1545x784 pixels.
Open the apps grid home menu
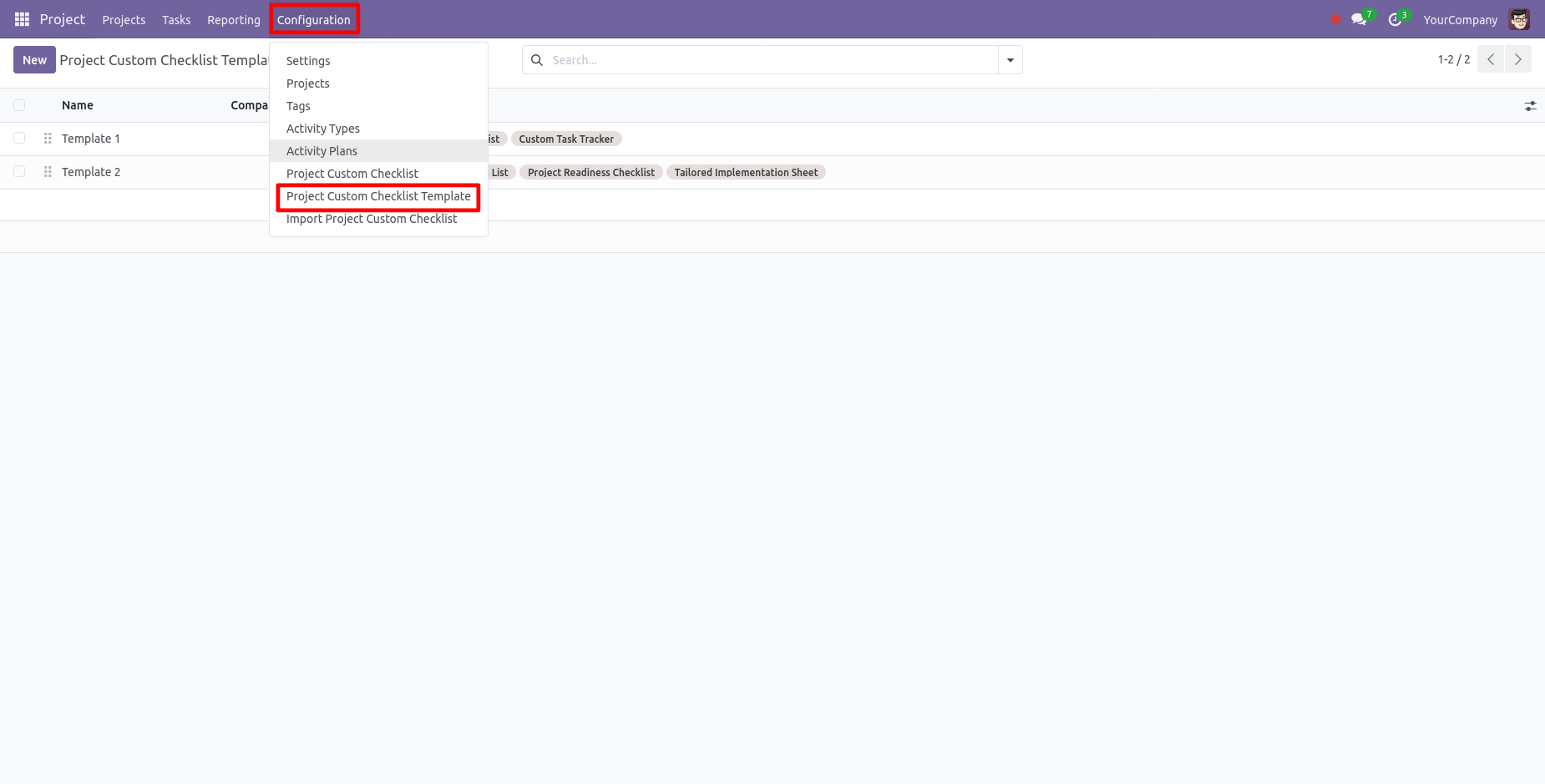pos(23,19)
